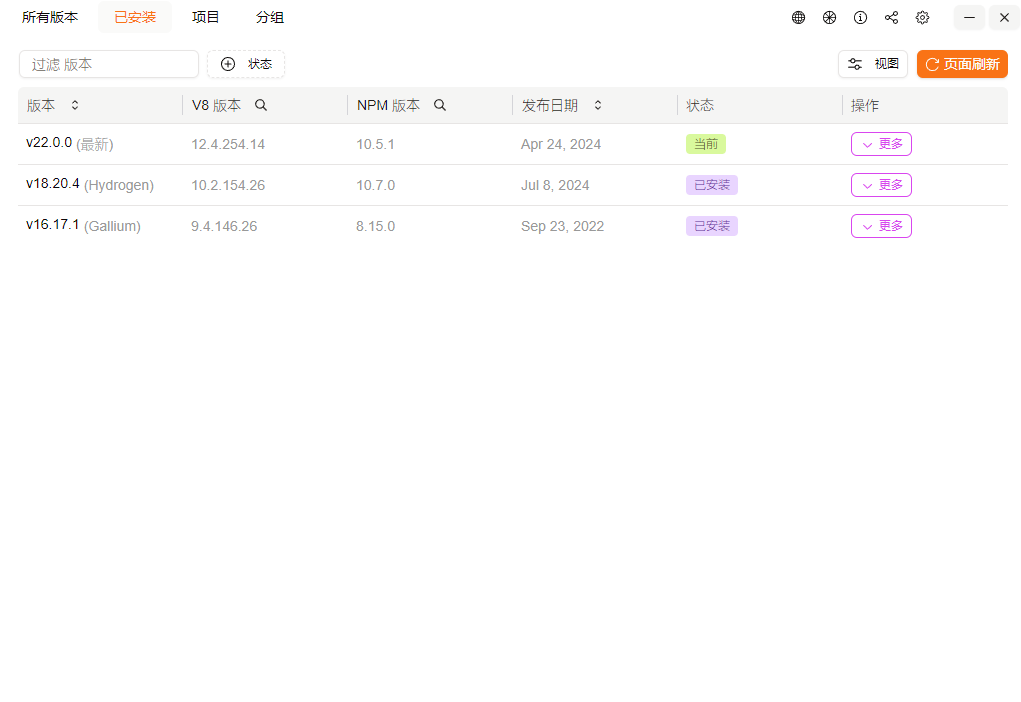Image resolution: width=1021 pixels, height=702 pixels.
Task: Click 已安装 tag in v18.20.4 row
Action: click(712, 185)
